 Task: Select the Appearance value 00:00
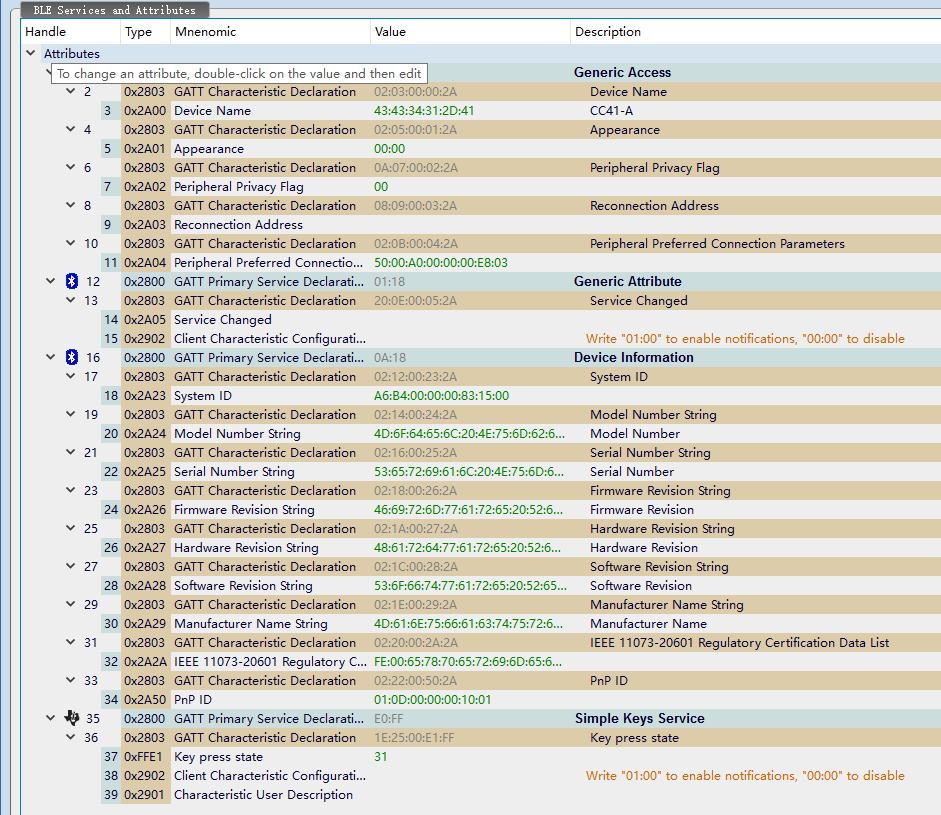tap(389, 149)
